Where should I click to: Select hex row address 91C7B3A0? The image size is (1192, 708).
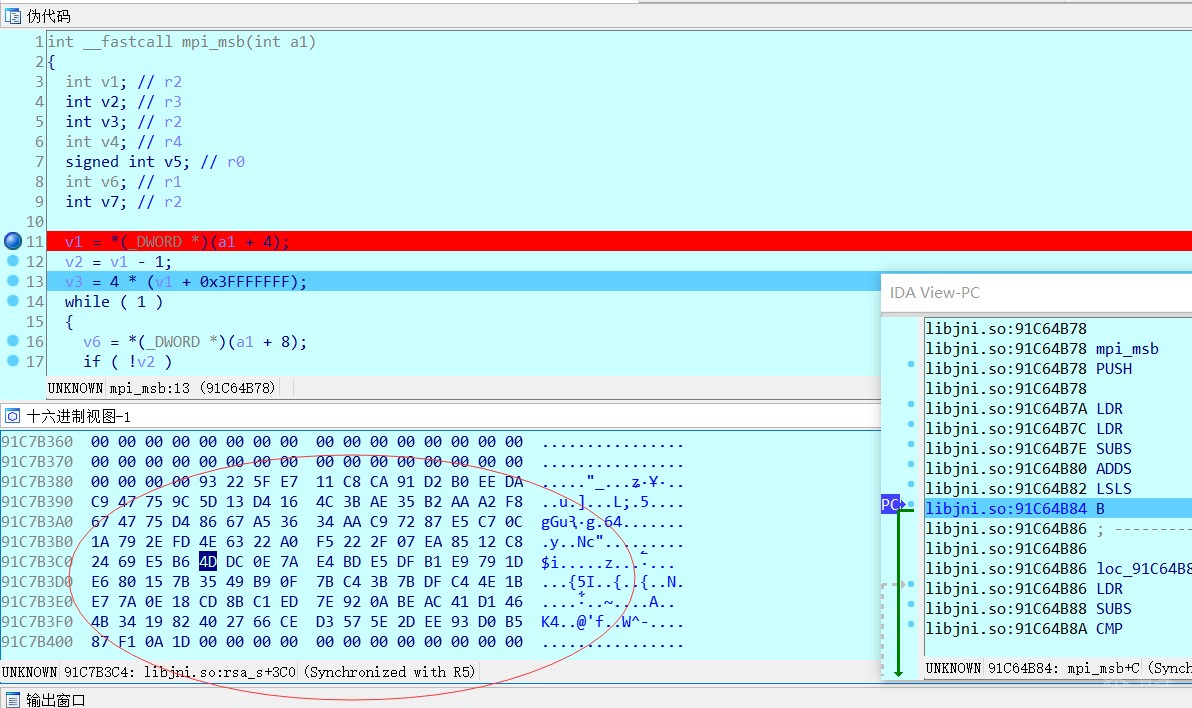click(x=37, y=522)
